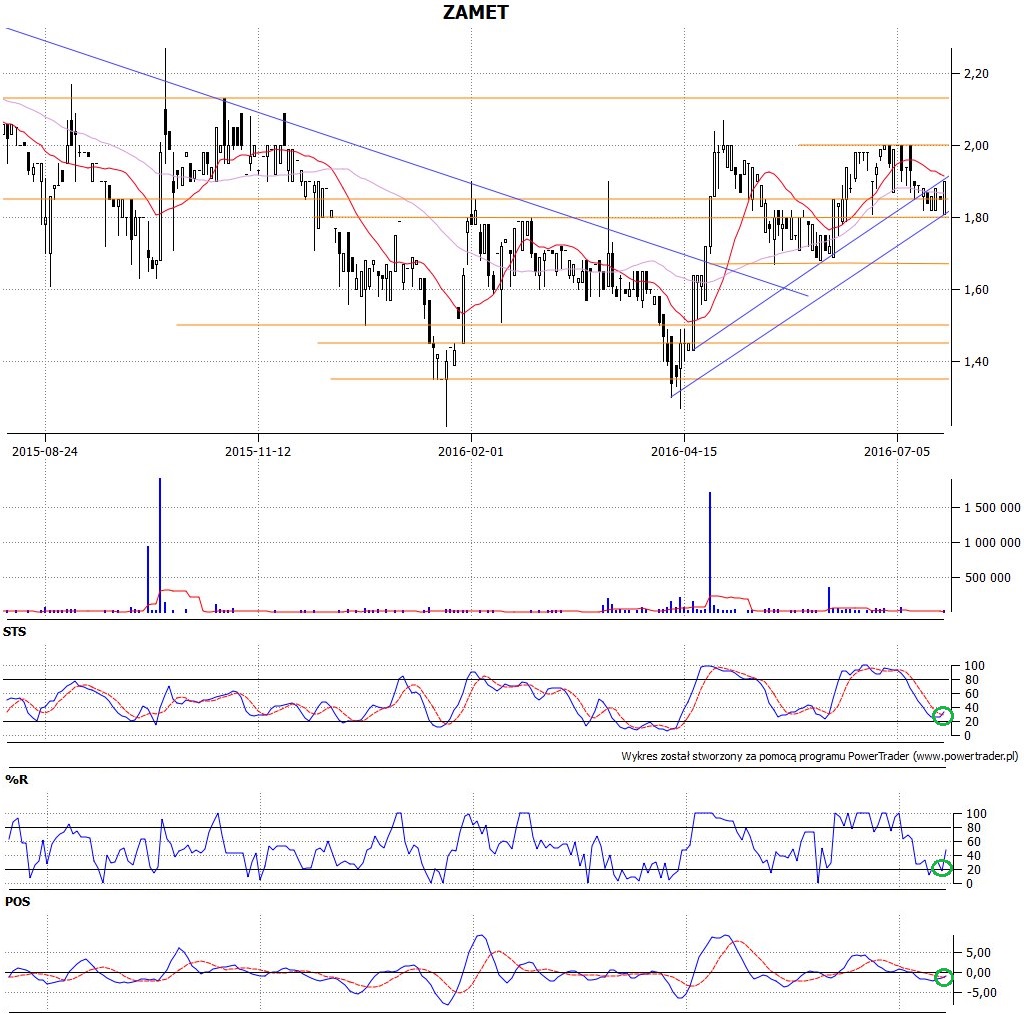
Task: Click the 1,80 price axis label
Action: (x=976, y=217)
